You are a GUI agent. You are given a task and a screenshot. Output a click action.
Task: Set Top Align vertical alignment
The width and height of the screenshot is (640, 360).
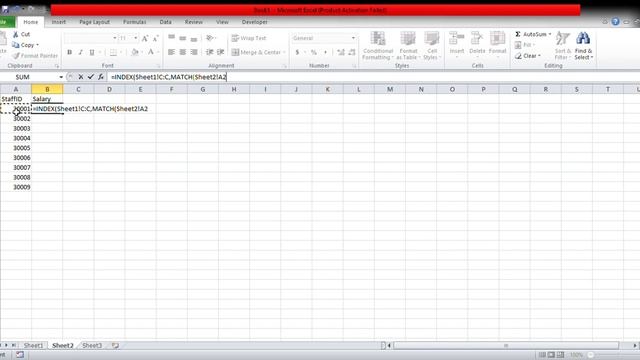point(171,38)
